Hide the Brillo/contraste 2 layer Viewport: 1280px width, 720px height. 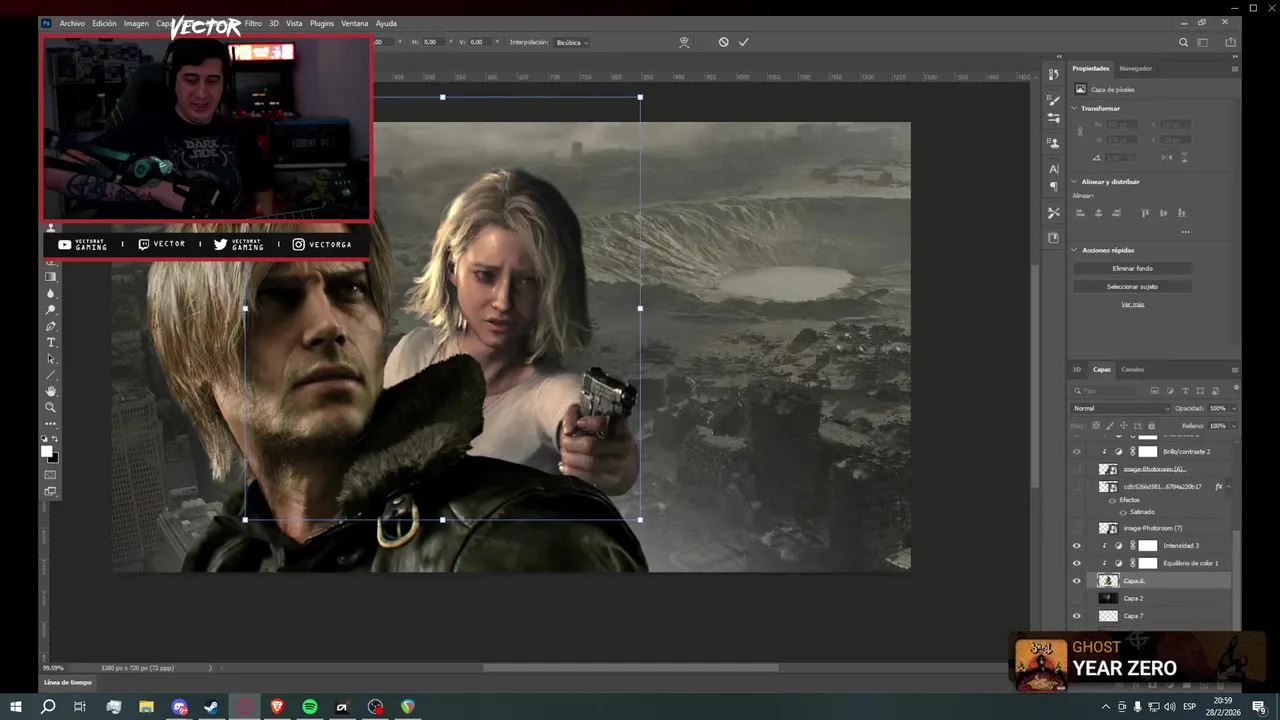[x=1077, y=452]
